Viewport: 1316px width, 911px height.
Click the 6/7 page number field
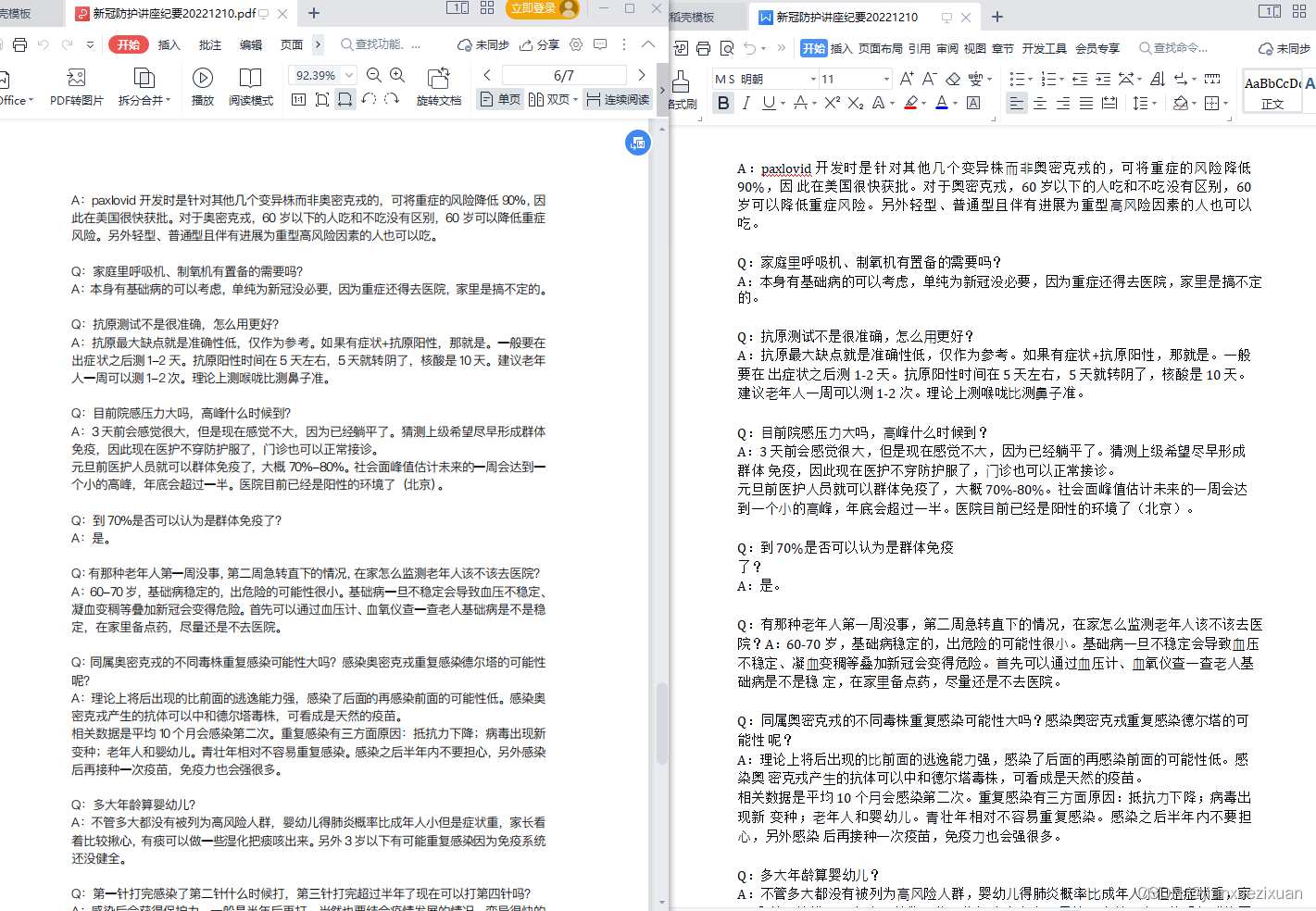[564, 75]
